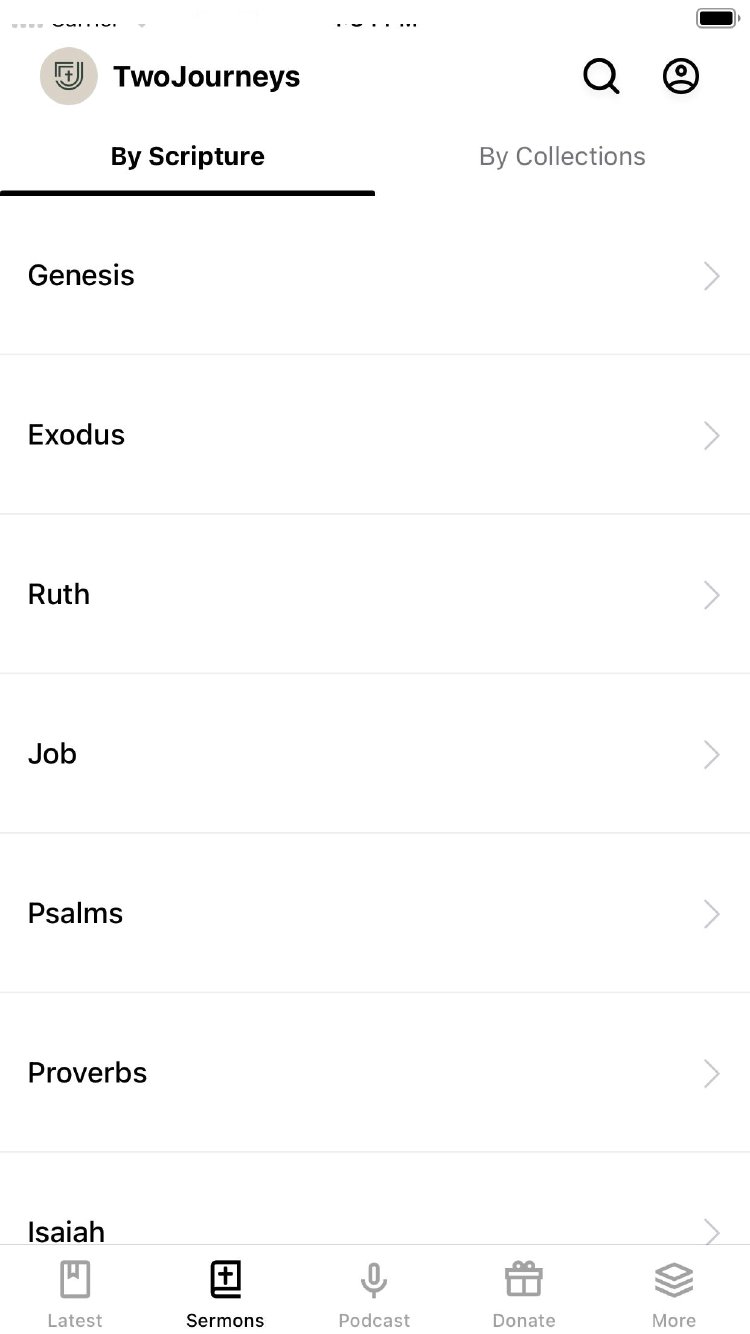Tap the search magnifier icon

(x=601, y=76)
